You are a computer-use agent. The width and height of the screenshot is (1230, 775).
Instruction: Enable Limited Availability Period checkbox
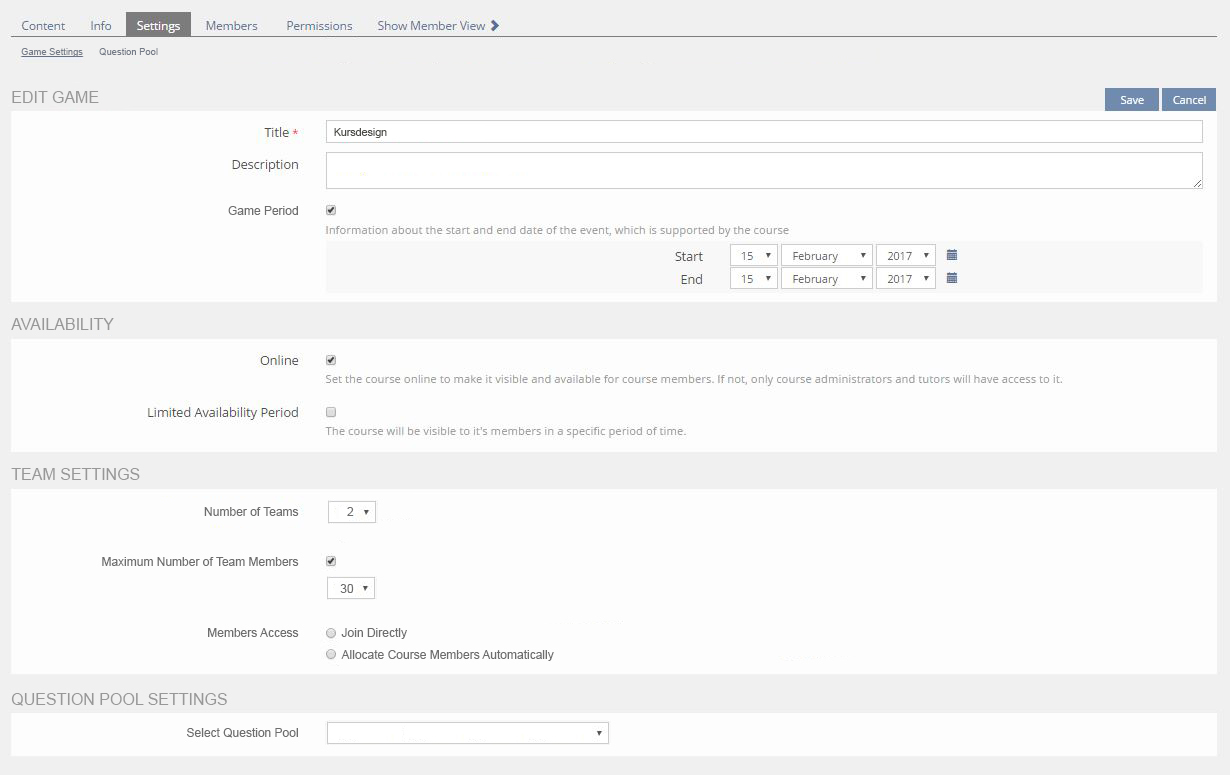pyautogui.click(x=331, y=412)
